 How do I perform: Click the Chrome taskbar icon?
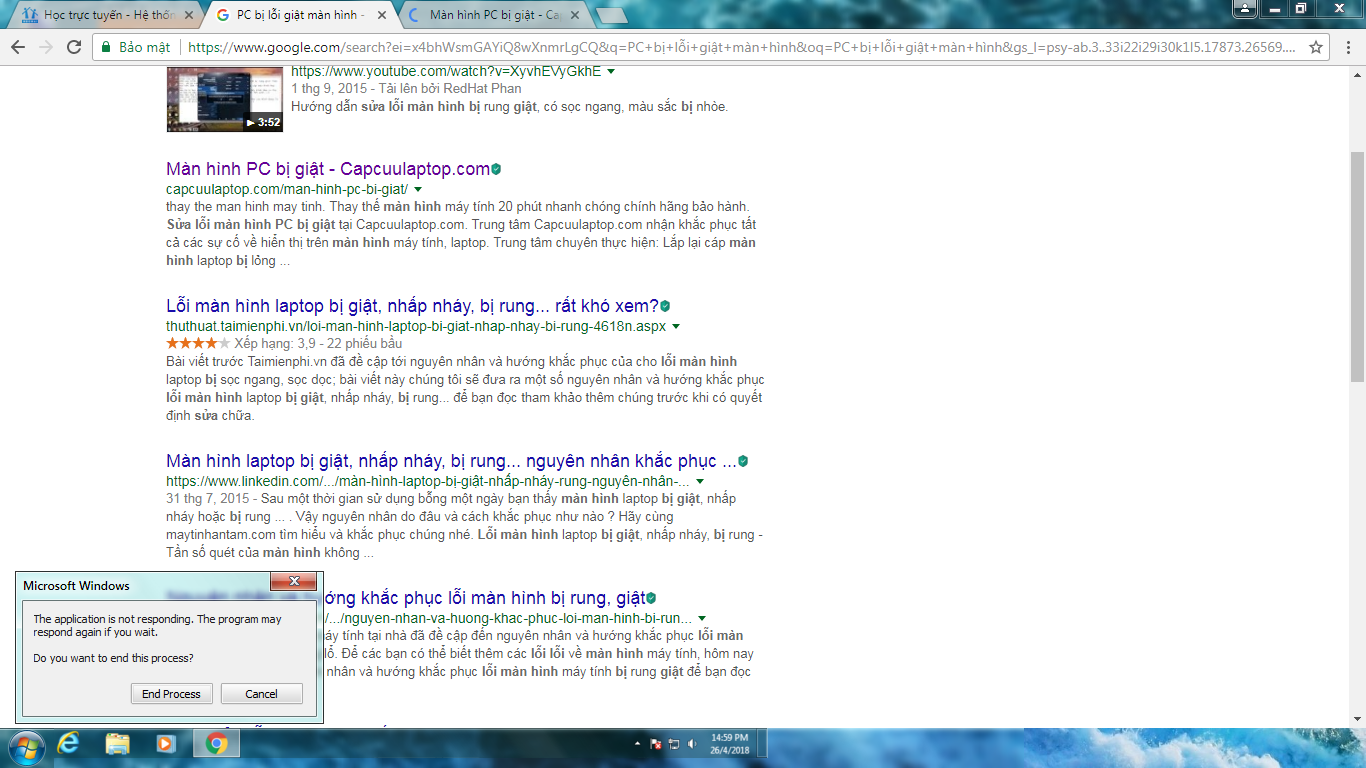click(217, 744)
